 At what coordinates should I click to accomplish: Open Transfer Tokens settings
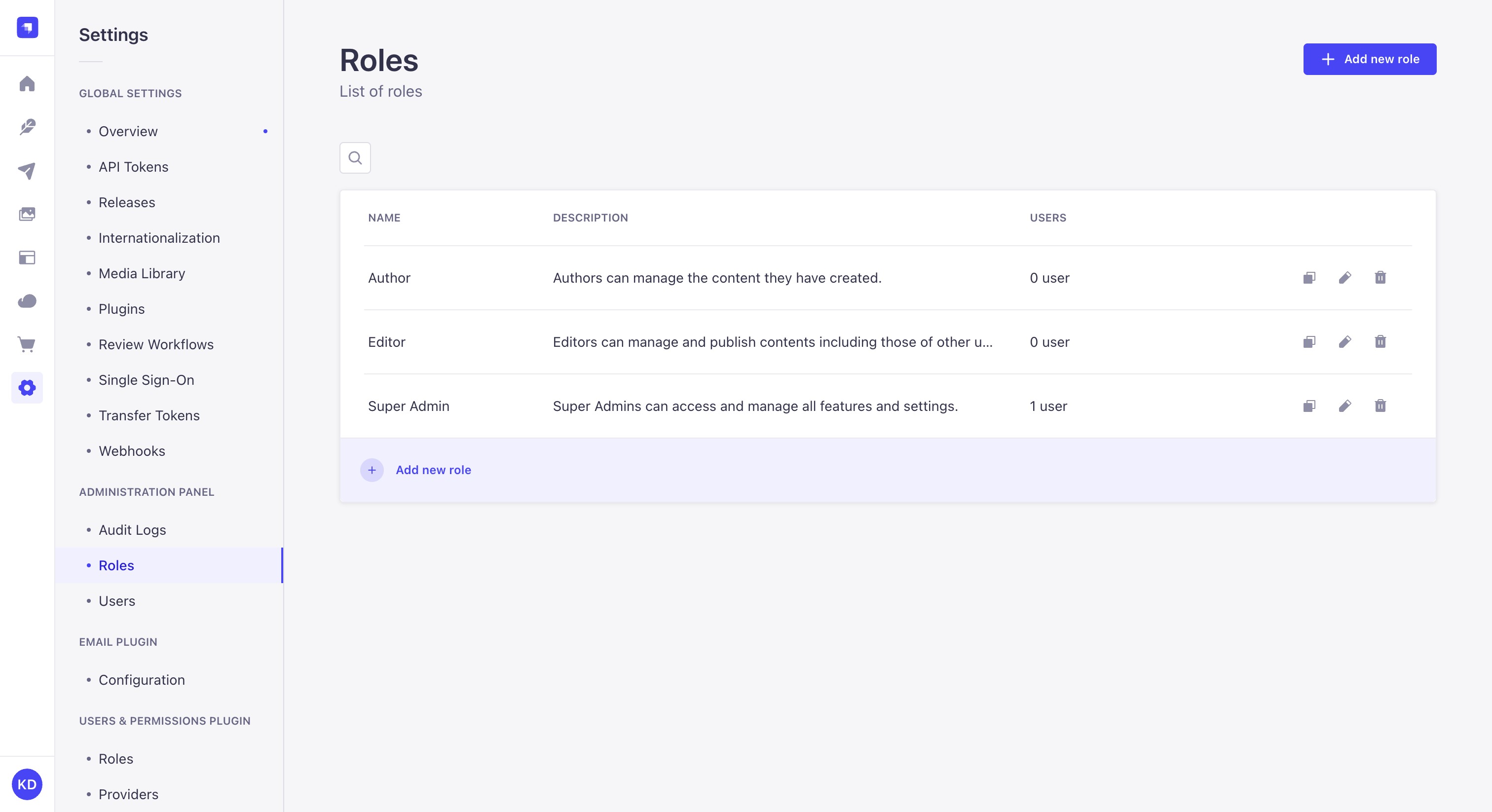169,415
